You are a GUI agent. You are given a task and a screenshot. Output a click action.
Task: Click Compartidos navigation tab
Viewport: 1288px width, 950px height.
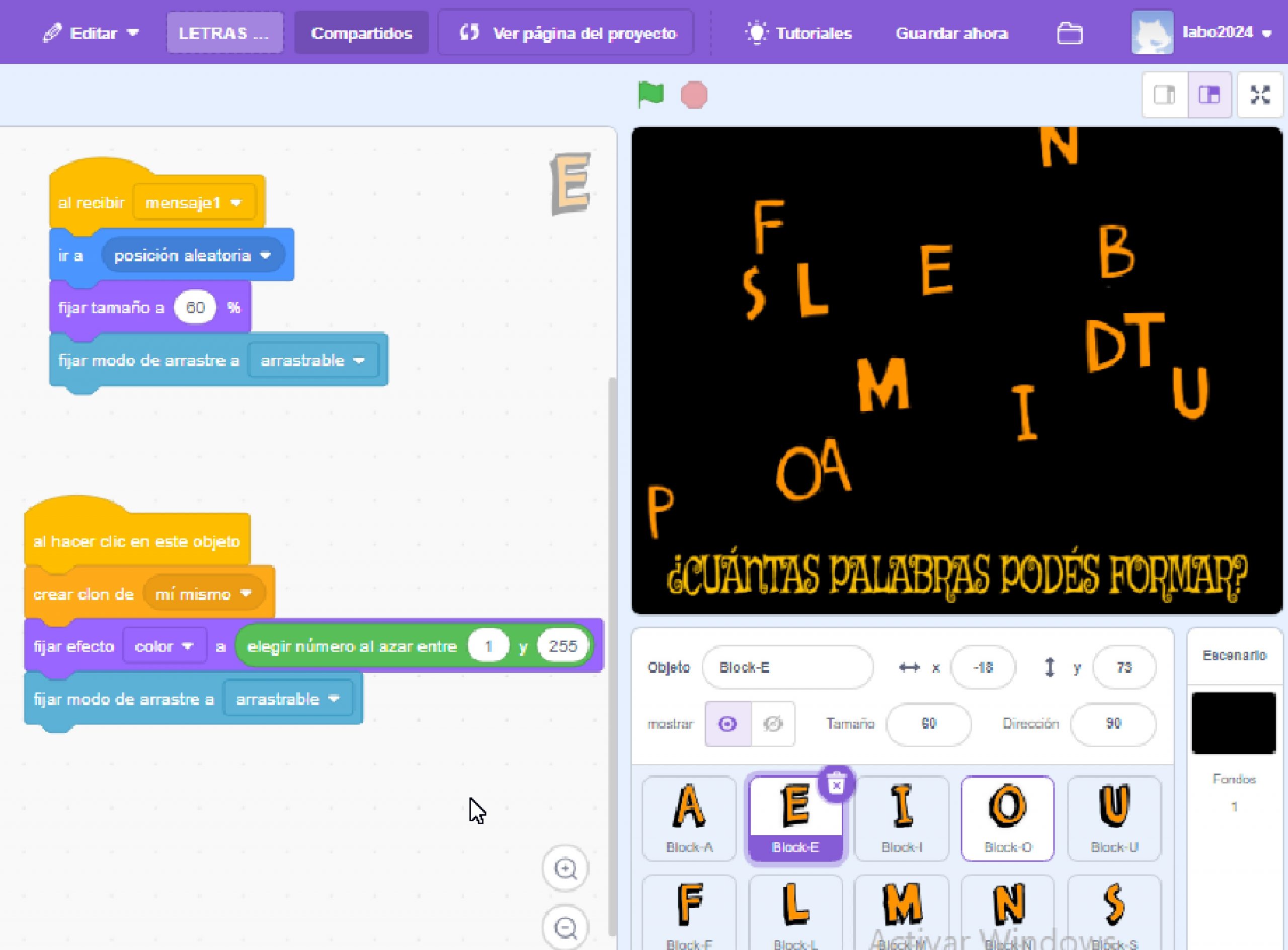(361, 32)
